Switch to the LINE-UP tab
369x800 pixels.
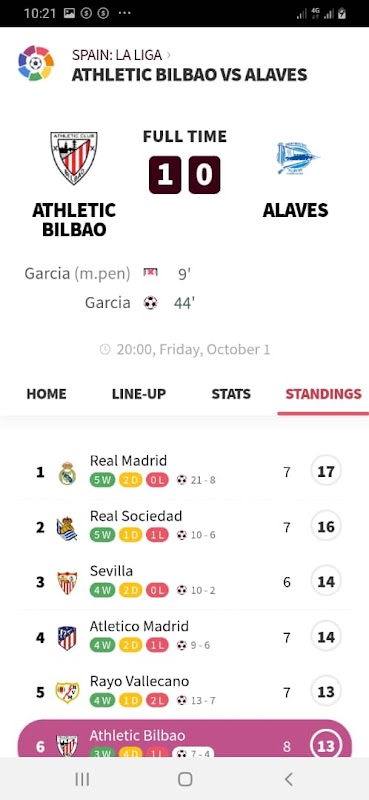click(x=139, y=394)
